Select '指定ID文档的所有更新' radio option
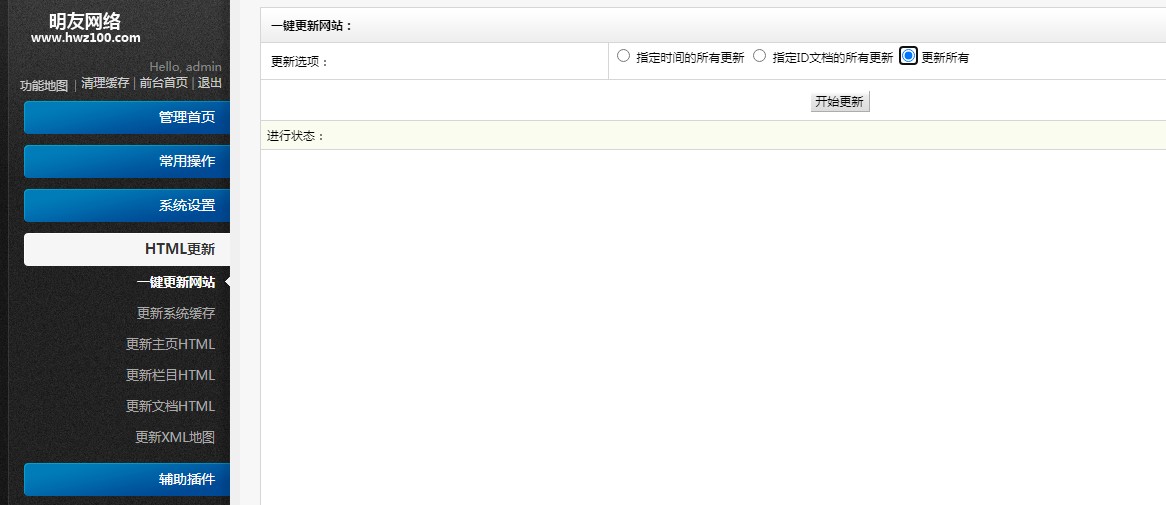The image size is (1166, 505). tap(759, 56)
